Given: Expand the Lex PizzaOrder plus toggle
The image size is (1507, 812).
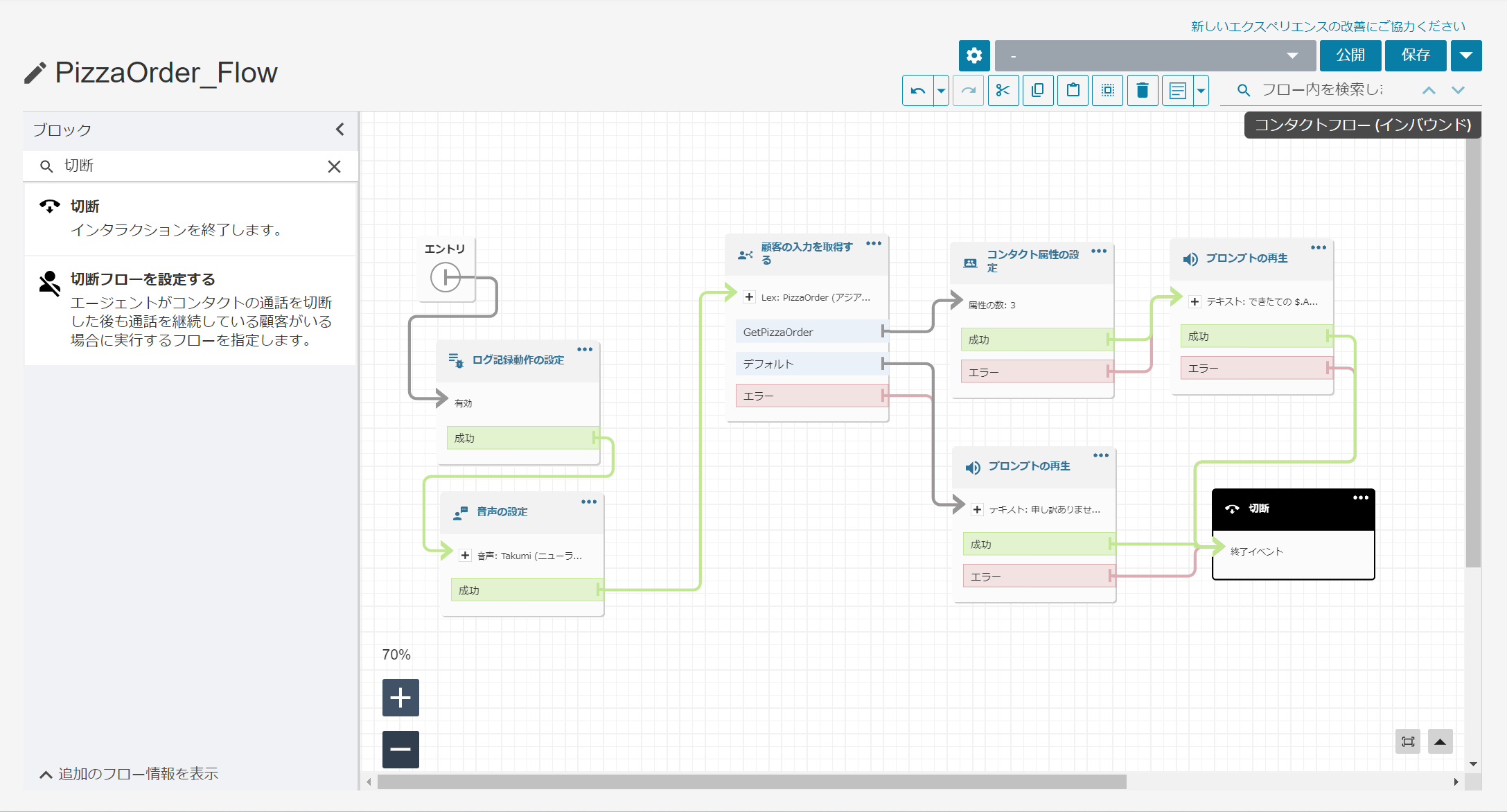Looking at the screenshot, I should pos(749,297).
